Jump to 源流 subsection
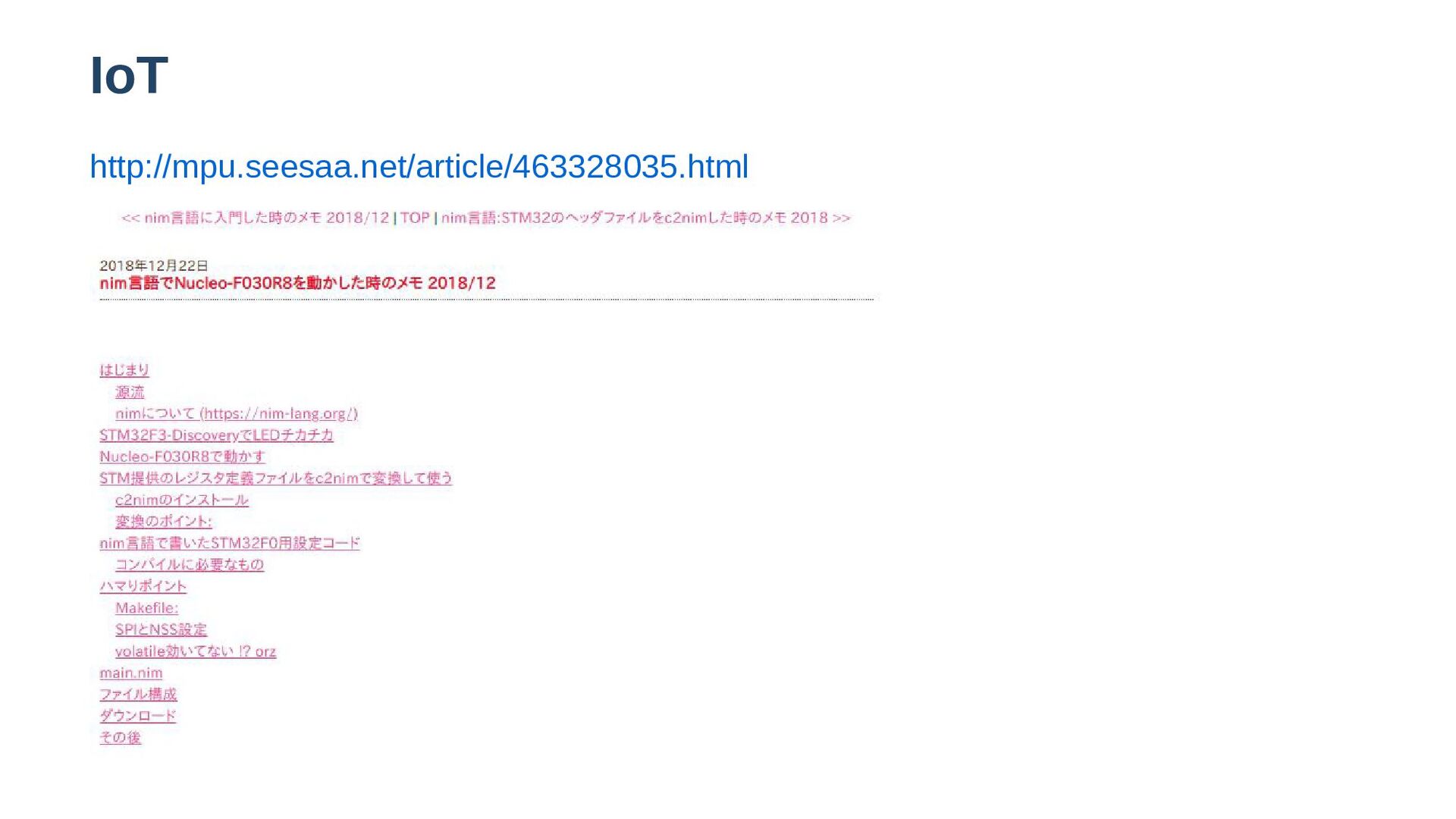This screenshot has height=819, width=1456. (130, 392)
